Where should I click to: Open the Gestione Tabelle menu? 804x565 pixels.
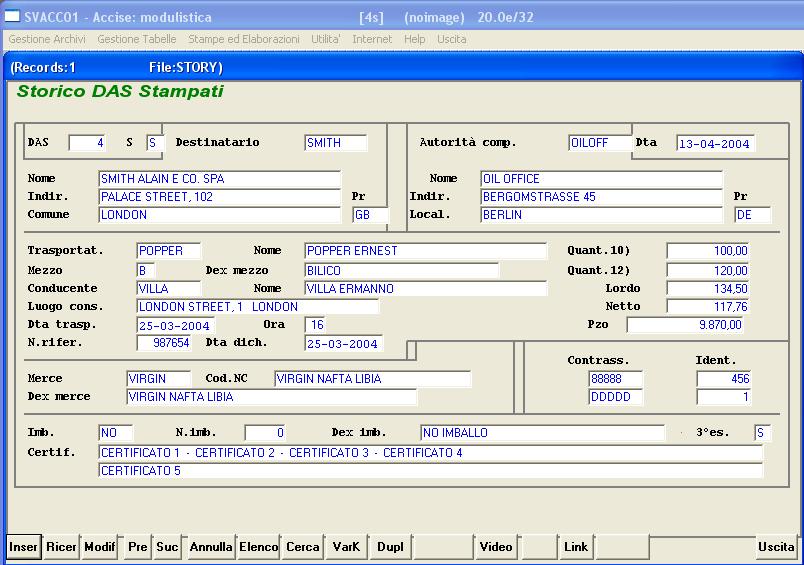(136, 39)
